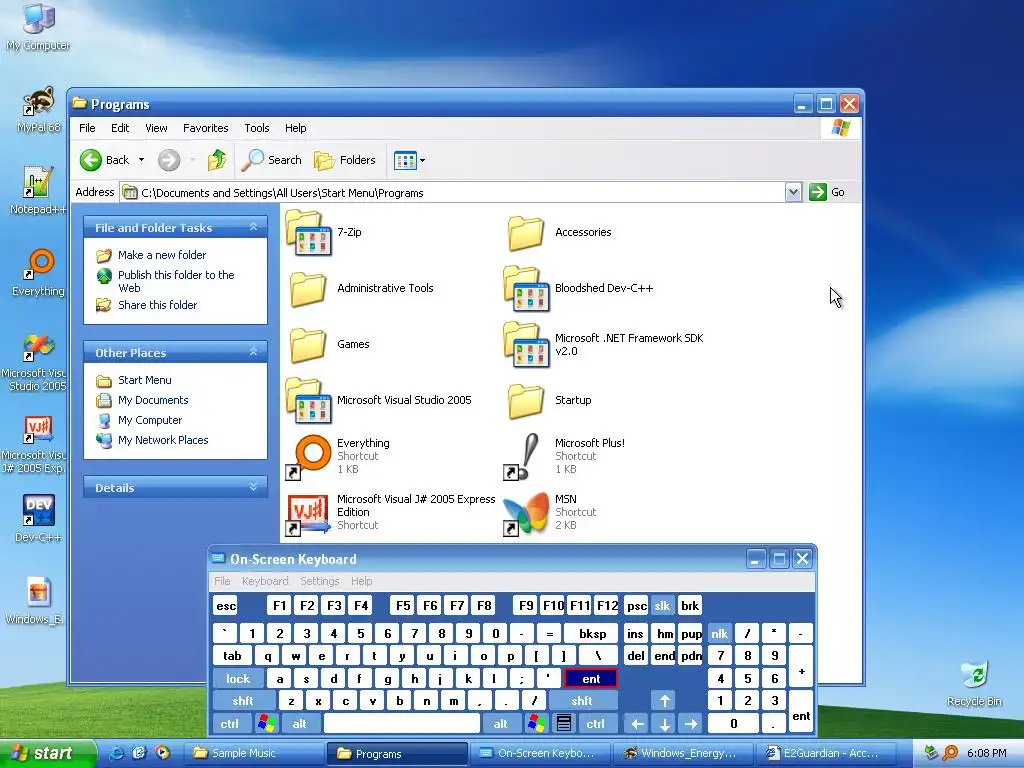The image size is (1024, 768).
Task: Expand the Details panel
Action: point(253,487)
